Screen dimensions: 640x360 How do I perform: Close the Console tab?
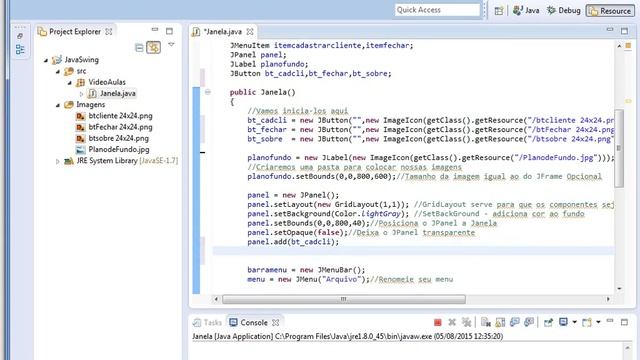(x=276, y=322)
